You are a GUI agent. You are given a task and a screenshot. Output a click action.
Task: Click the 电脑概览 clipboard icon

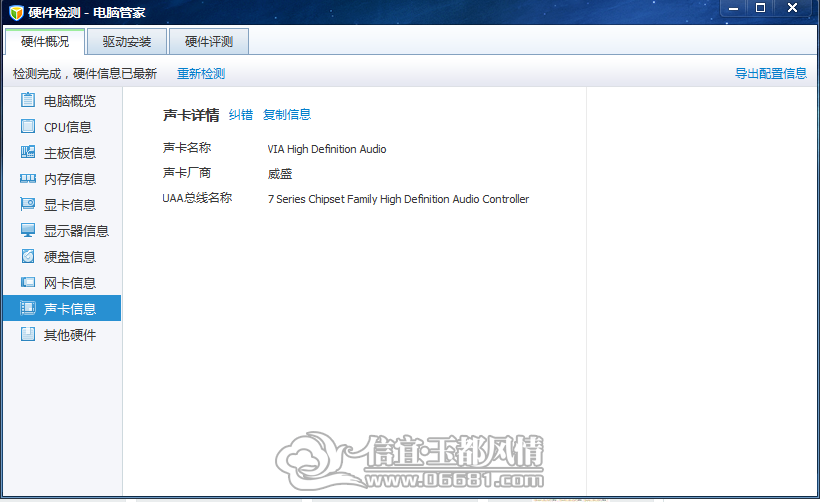28,99
